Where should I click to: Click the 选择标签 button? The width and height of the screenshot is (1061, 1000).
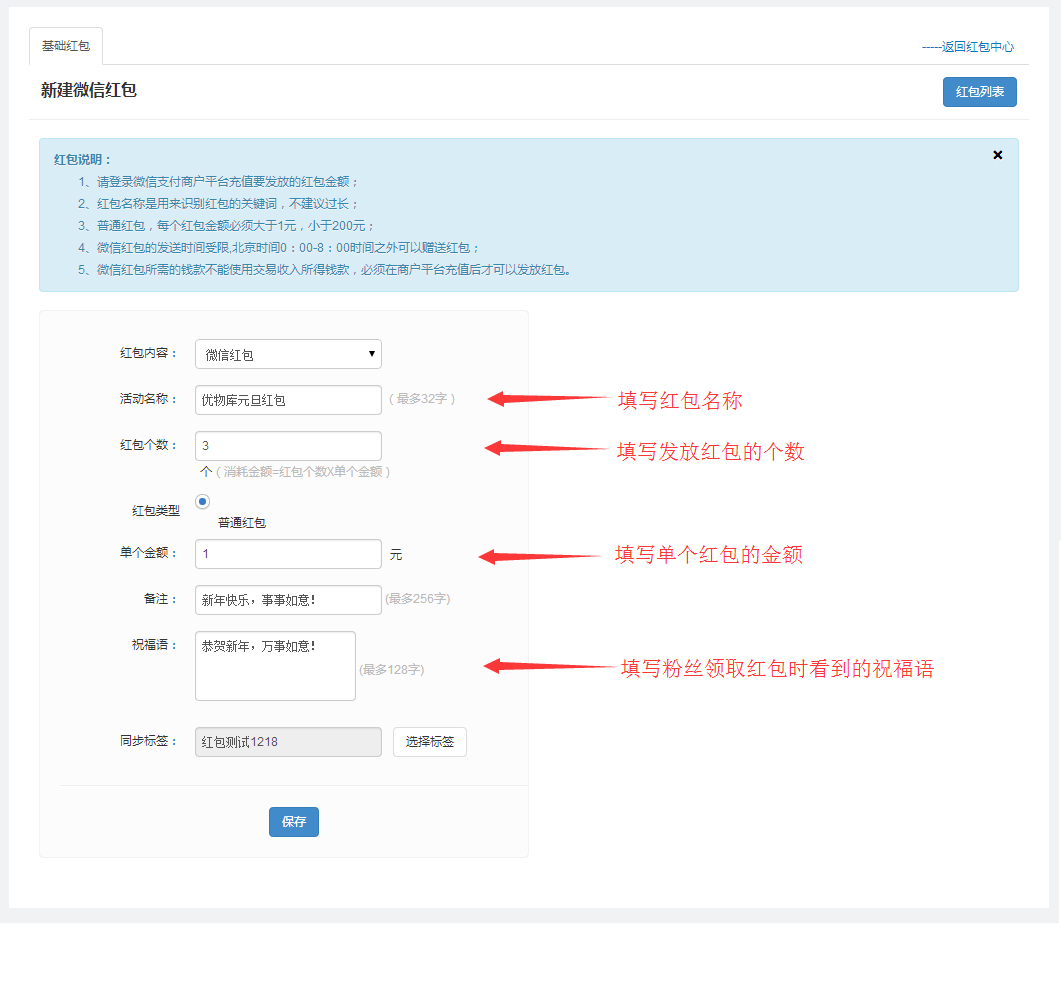[429, 742]
